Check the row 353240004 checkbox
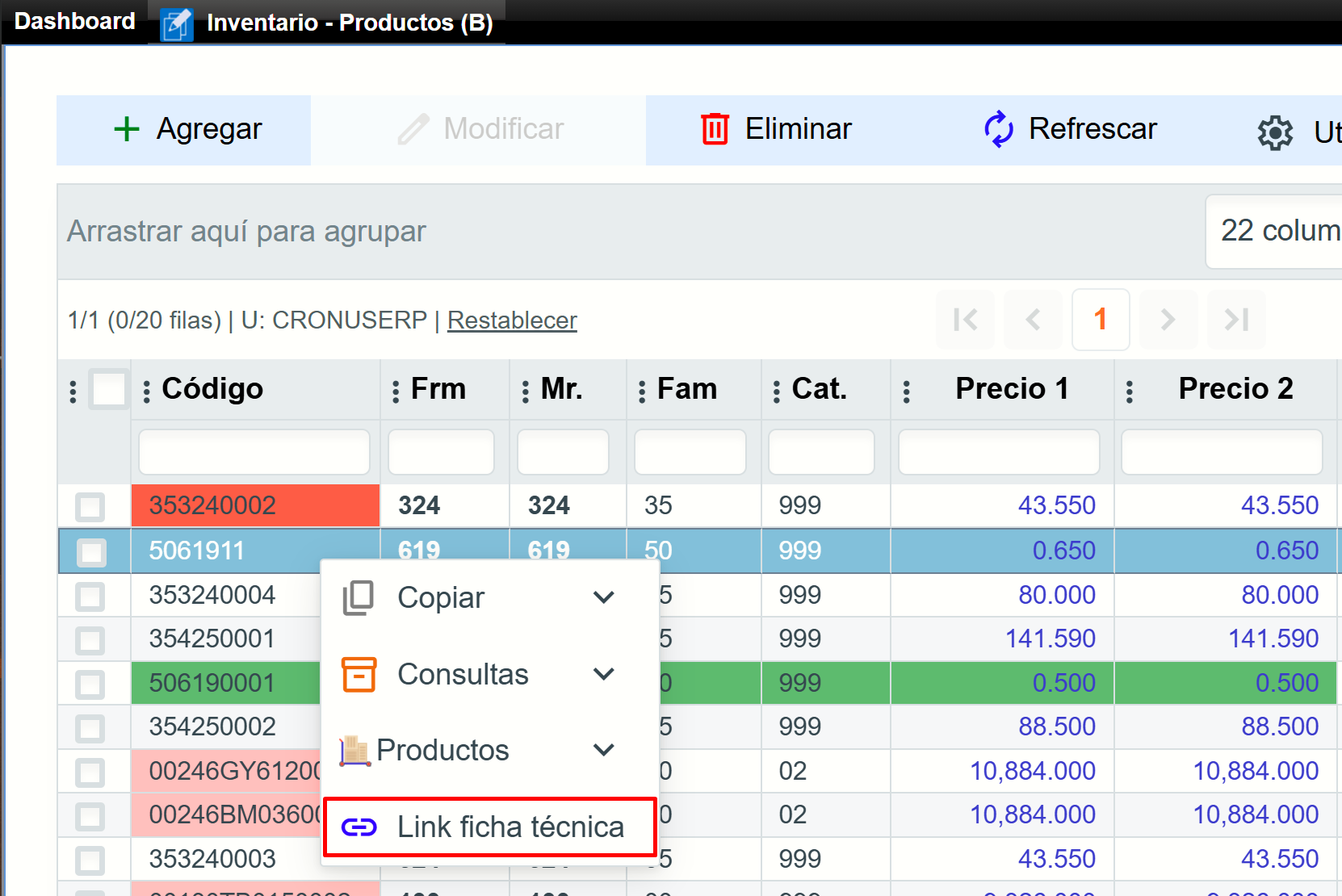Viewport: 1342px width, 896px height. [90, 597]
